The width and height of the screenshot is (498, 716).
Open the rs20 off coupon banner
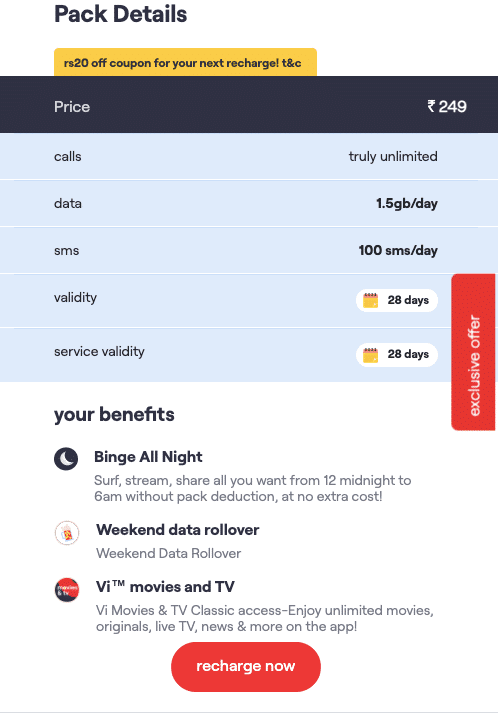coord(185,63)
